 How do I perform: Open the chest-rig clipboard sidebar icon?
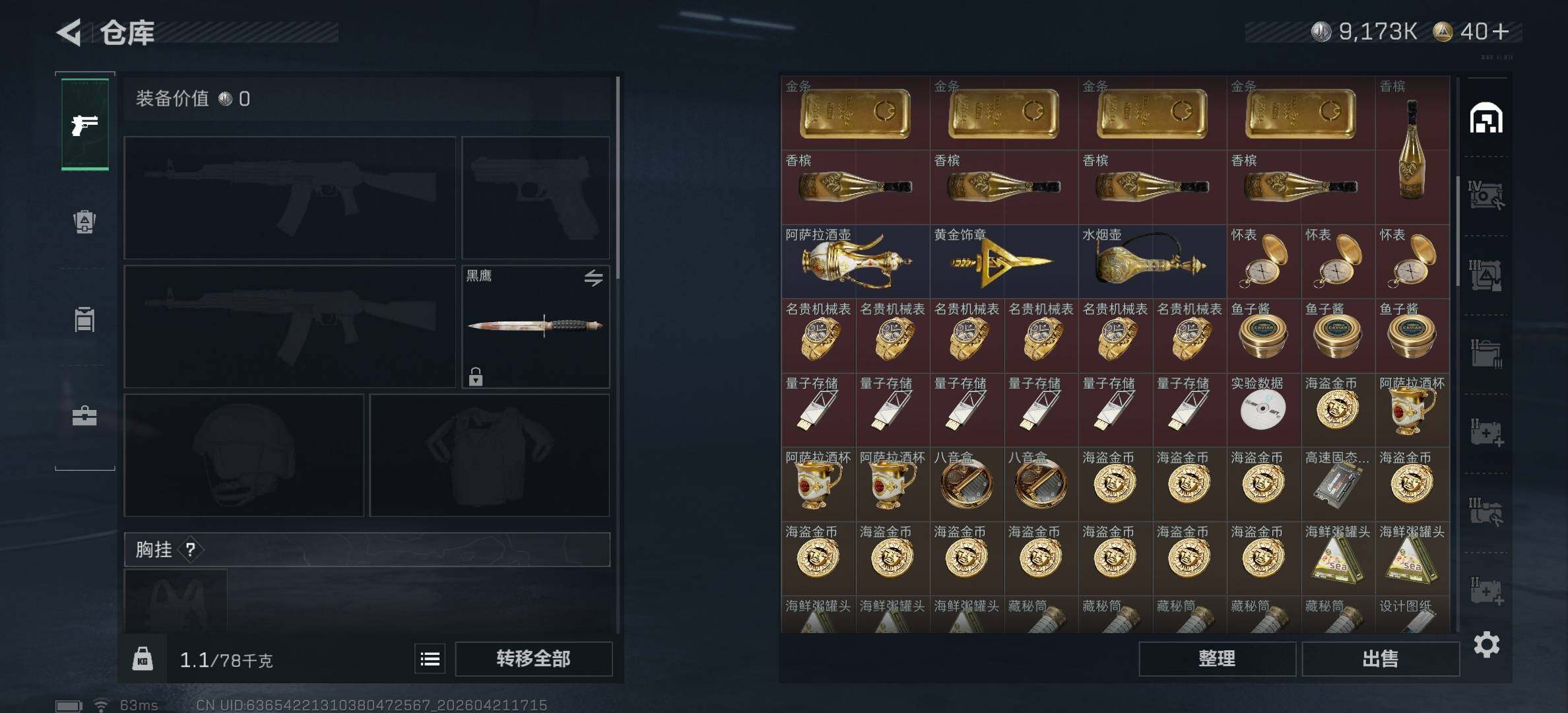[x=84, y=320]
